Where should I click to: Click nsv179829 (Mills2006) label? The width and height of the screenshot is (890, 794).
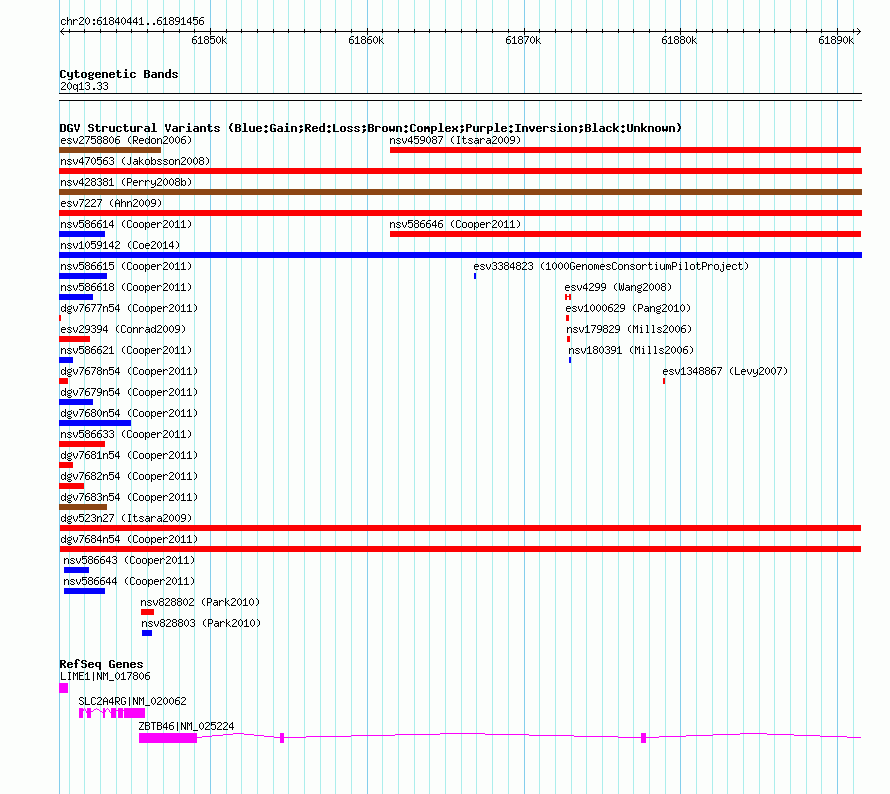coord(629,329)
